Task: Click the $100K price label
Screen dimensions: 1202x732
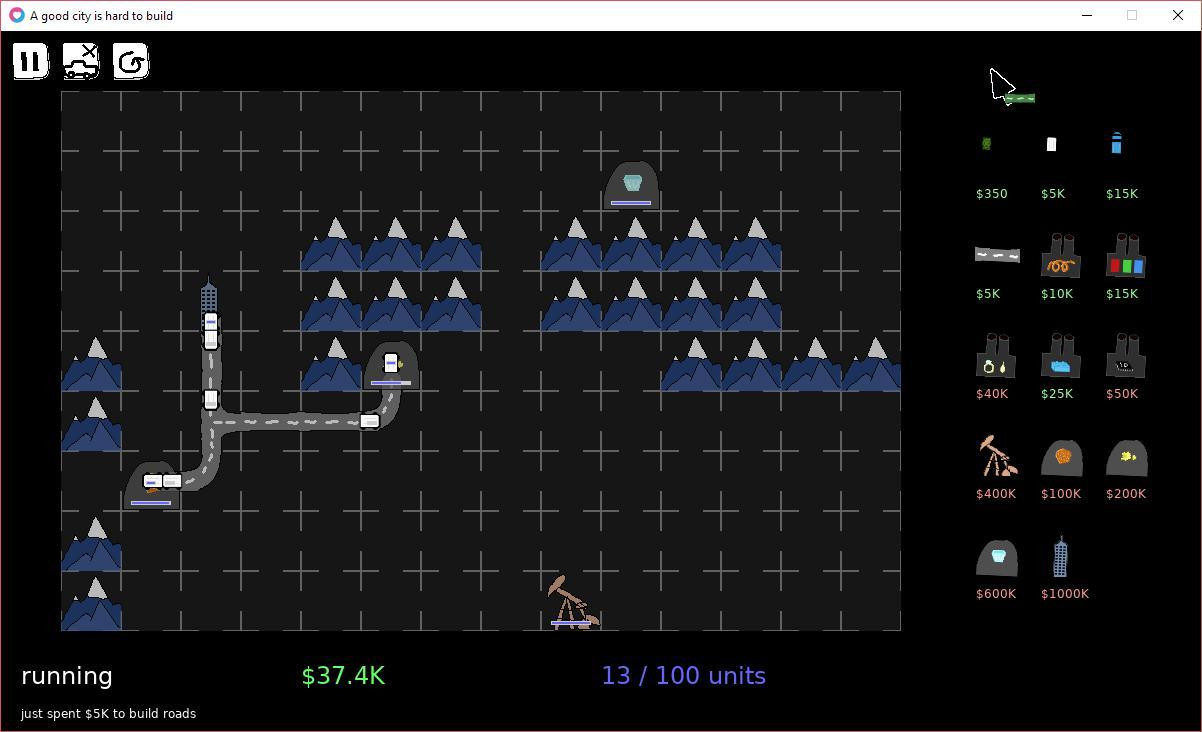Action: [x=1061, y=494]
